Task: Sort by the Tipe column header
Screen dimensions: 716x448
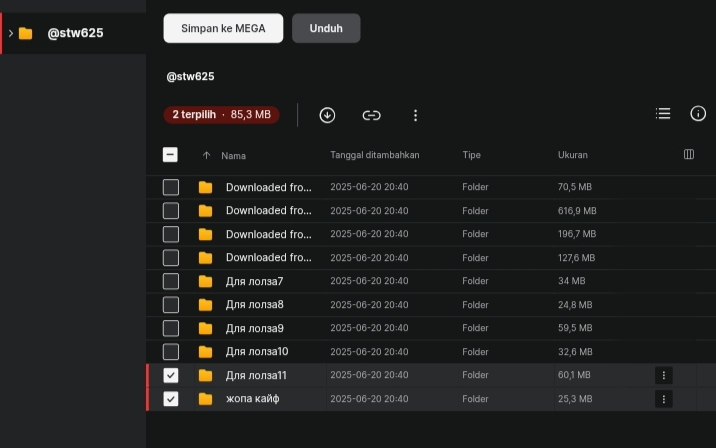Action: pos(471,155)
